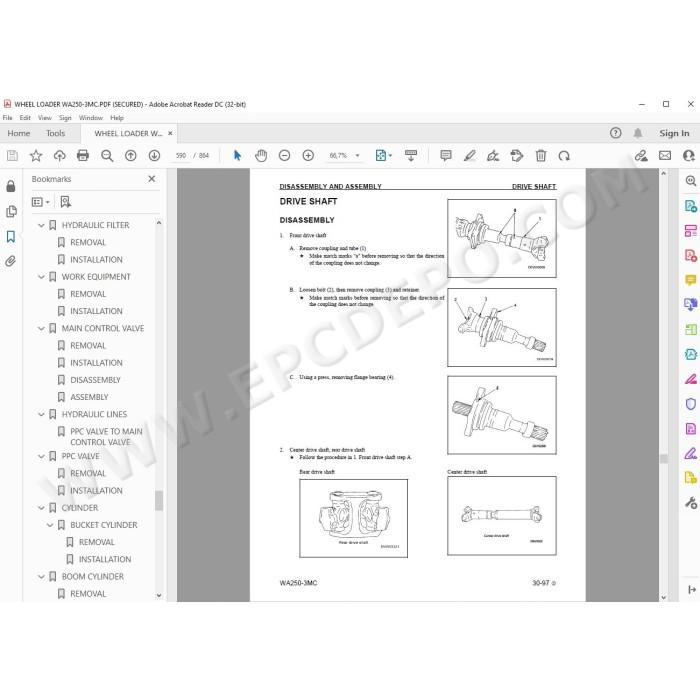
Task: Open the Help question mark icon
Action: pos(616,133)
